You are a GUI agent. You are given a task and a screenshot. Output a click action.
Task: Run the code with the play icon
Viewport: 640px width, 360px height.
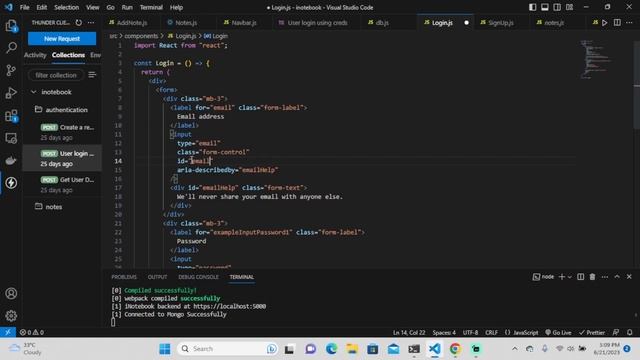(605, 22)
